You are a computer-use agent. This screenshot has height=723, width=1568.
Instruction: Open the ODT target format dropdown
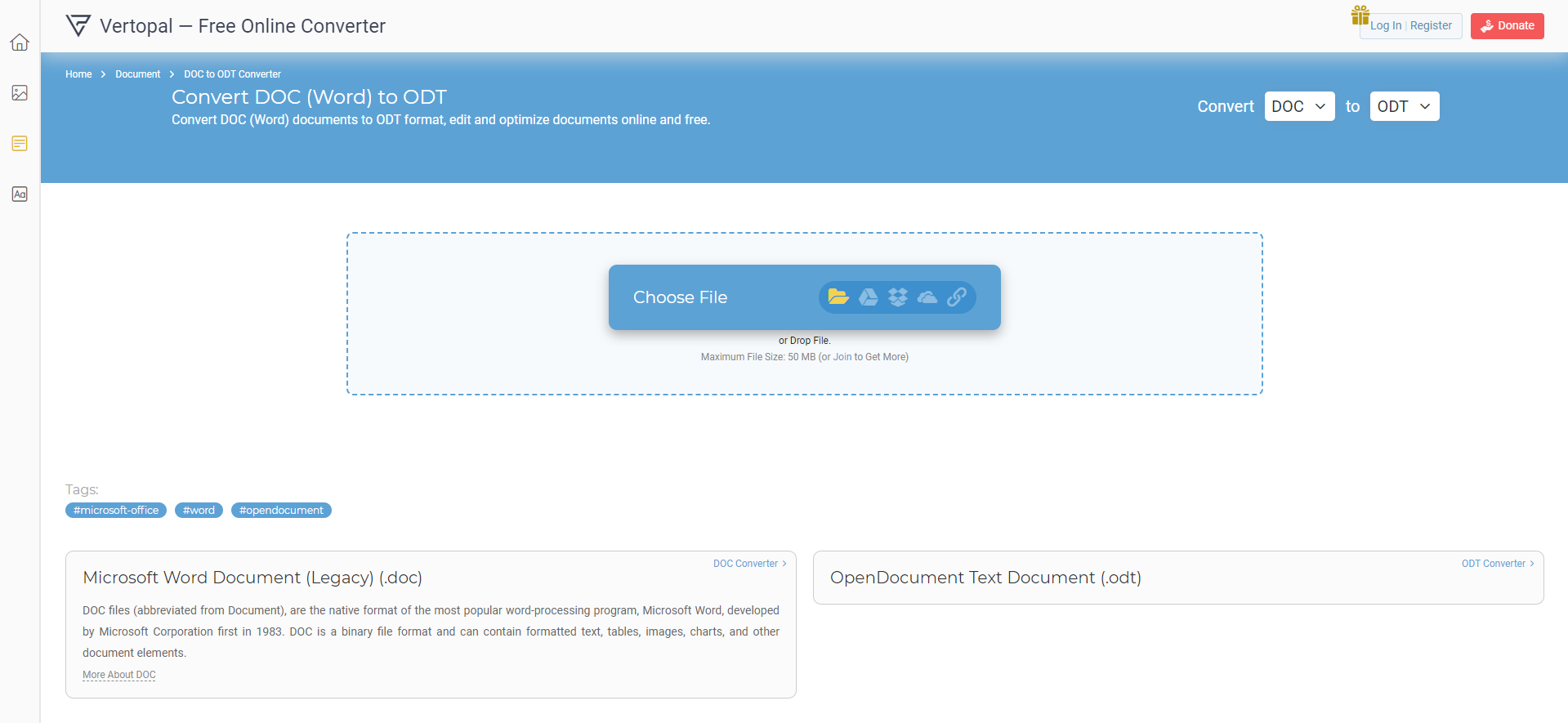pyautogui.click(x=1405, y=106)
